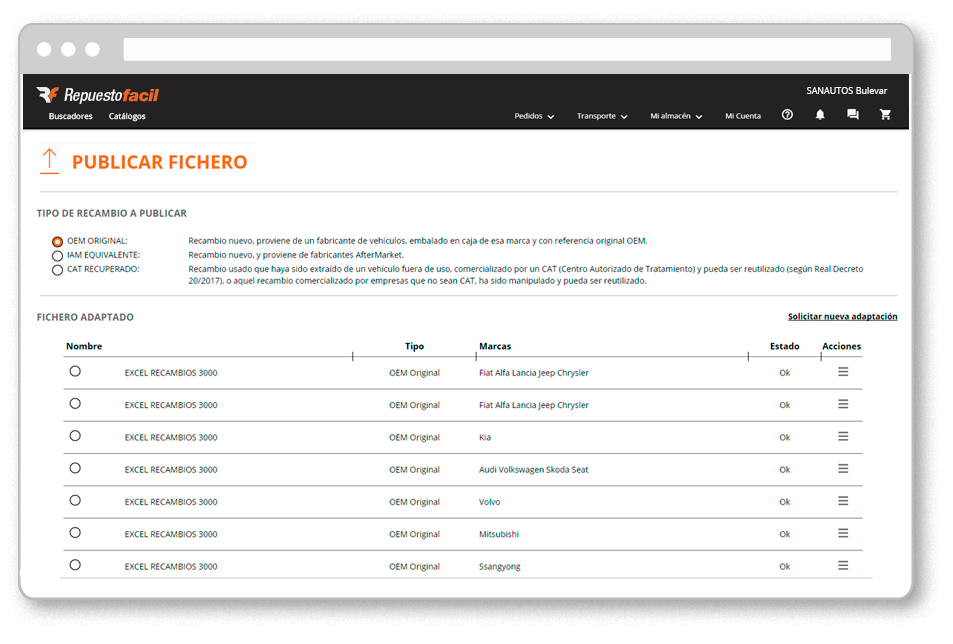Select OEM ORIGINAL radio option
Image resolution: width=953 pixels, height=644 pixels.
(x=57, y=242)
